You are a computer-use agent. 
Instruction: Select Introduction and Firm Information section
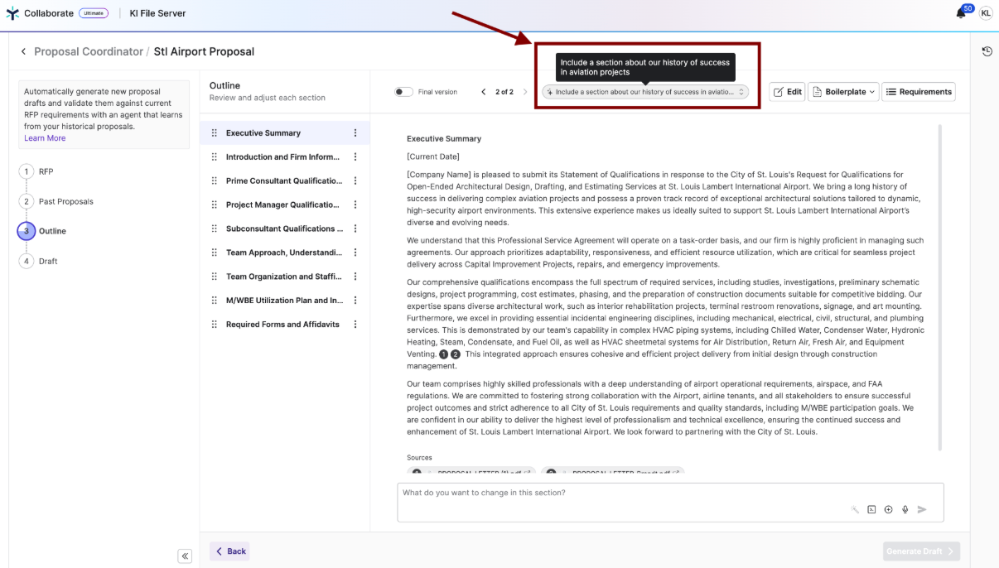pos(285,157)
